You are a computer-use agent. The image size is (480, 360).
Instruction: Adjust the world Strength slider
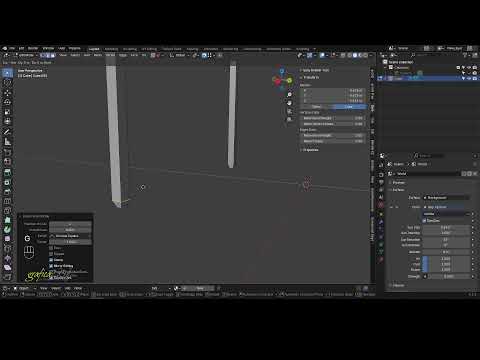coord(448,276)
